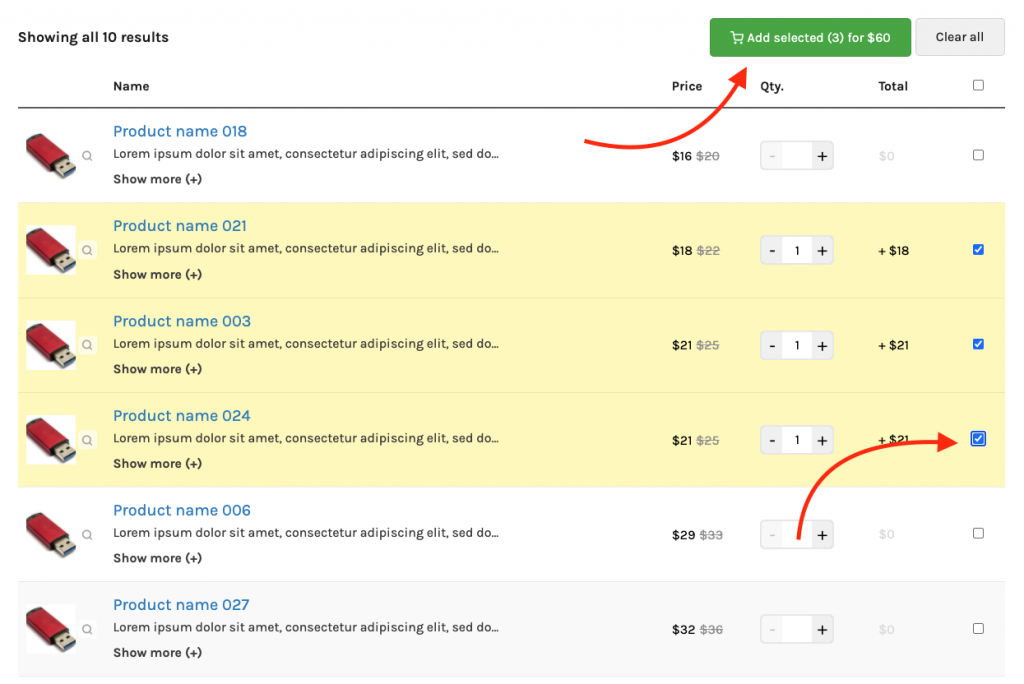Expand Show more for Product name 027

(x=157, y=652)
